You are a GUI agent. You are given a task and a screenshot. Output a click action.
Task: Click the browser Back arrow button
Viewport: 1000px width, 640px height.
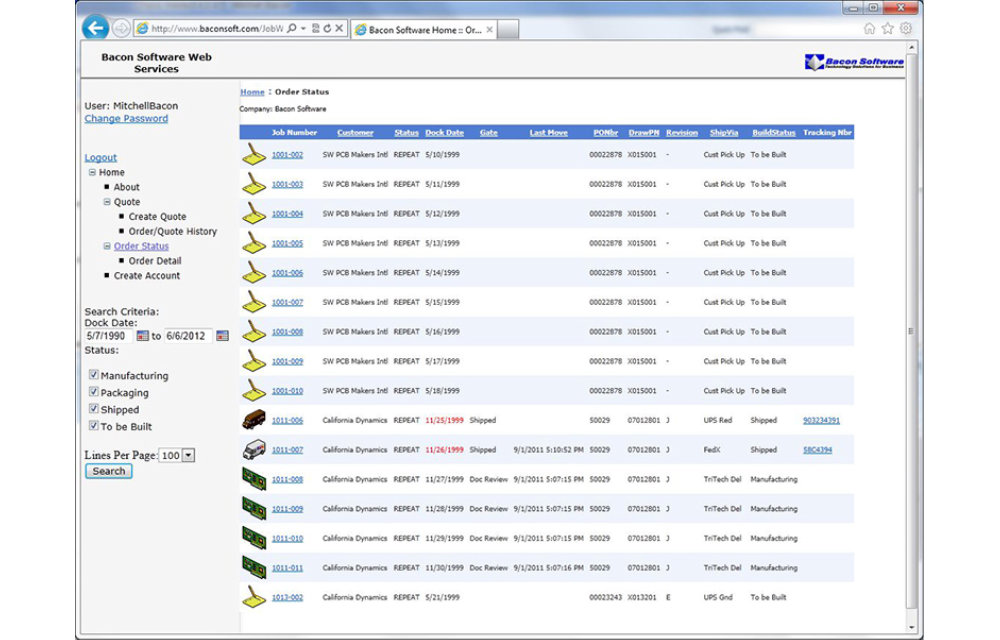click(95, 28)
